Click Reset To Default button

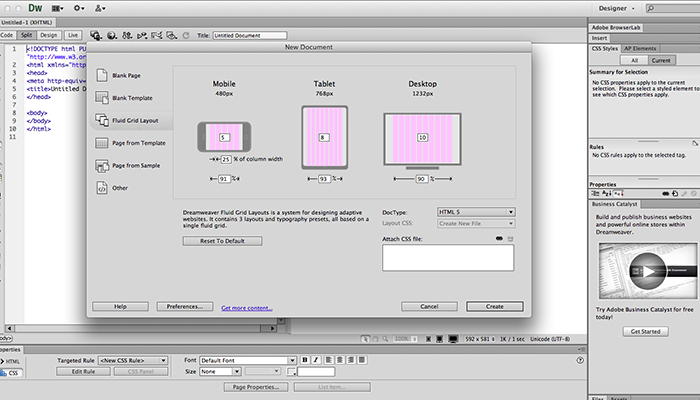pos(222,241)
